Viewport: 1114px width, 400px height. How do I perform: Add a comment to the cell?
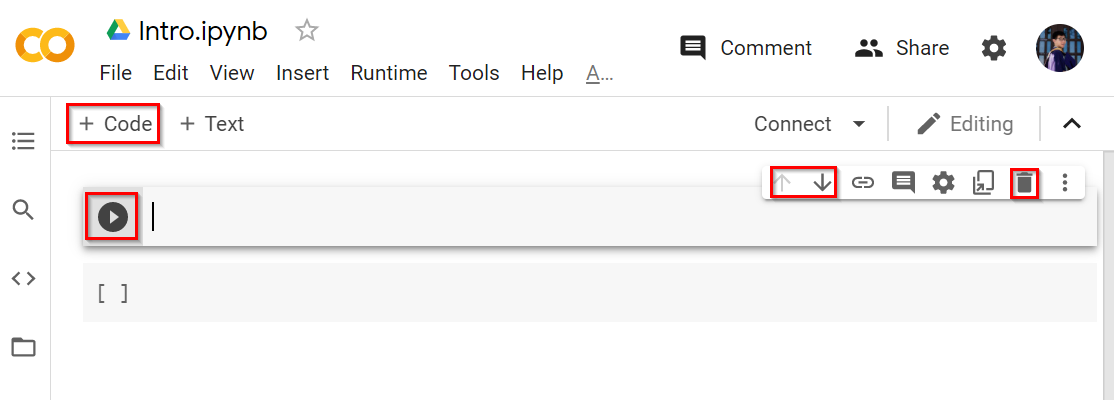tap(903, 183)
